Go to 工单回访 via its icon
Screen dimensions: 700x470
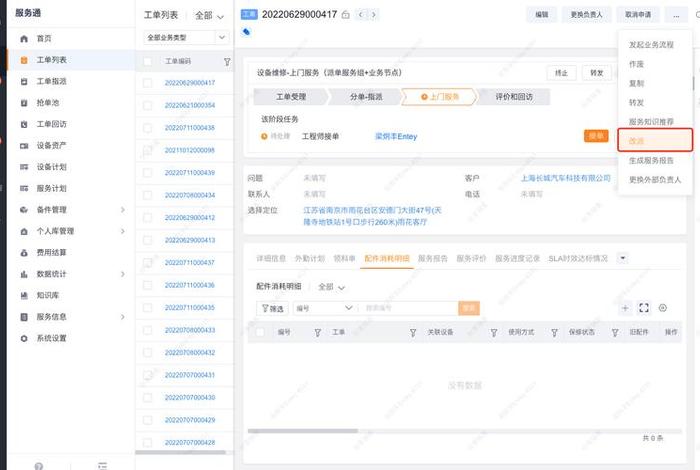[x=24, y=125]
